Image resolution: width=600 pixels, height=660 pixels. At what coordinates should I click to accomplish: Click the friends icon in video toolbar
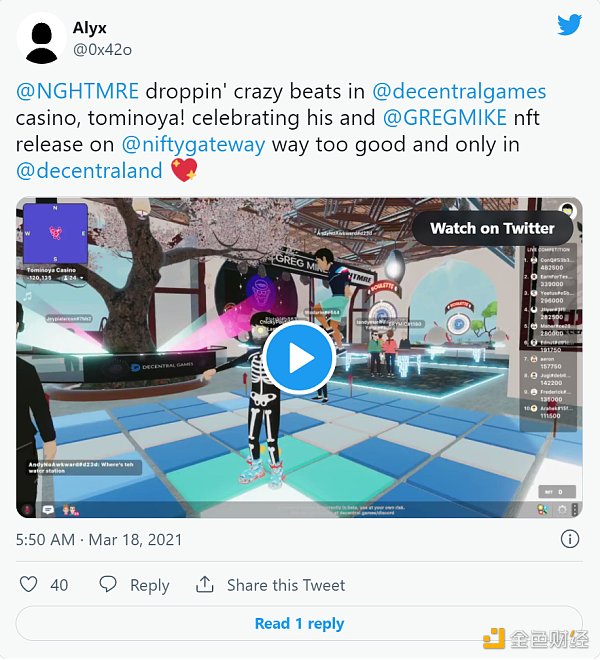pyautogui.click(x=71, y=510)
